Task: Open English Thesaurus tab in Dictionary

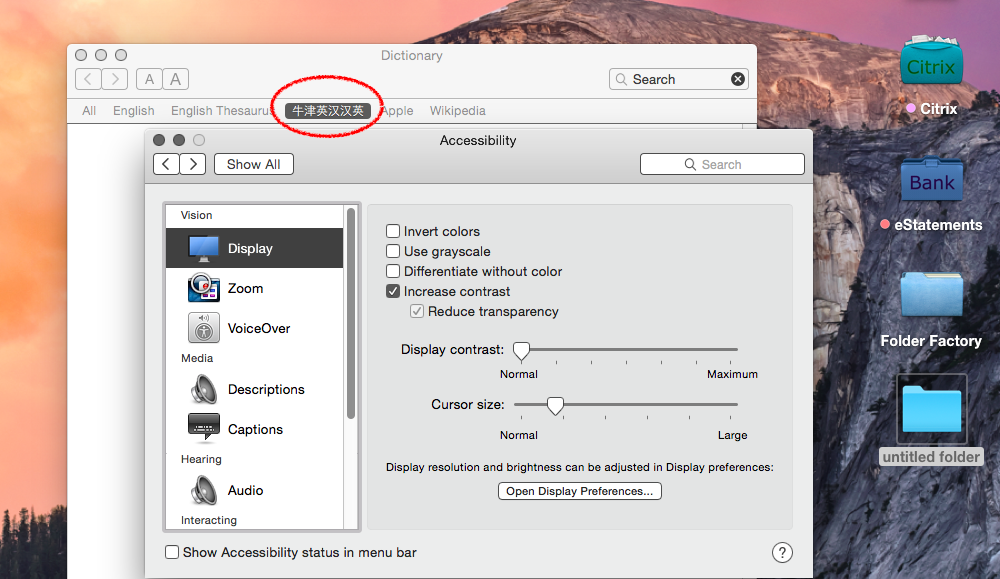Action: 221,110
